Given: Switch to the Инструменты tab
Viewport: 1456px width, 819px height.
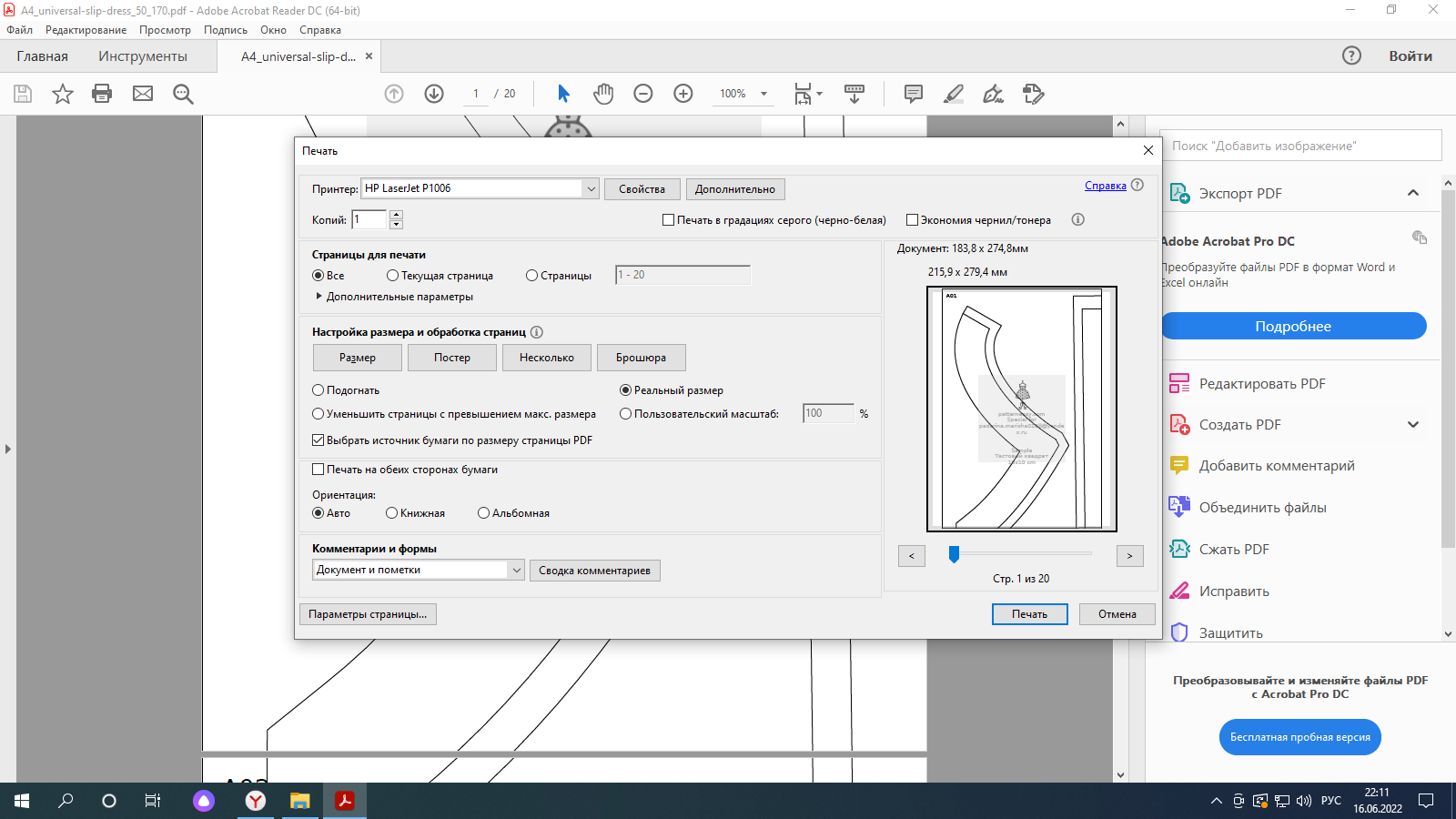Looking at the screenshot, I should pos(143,56).
